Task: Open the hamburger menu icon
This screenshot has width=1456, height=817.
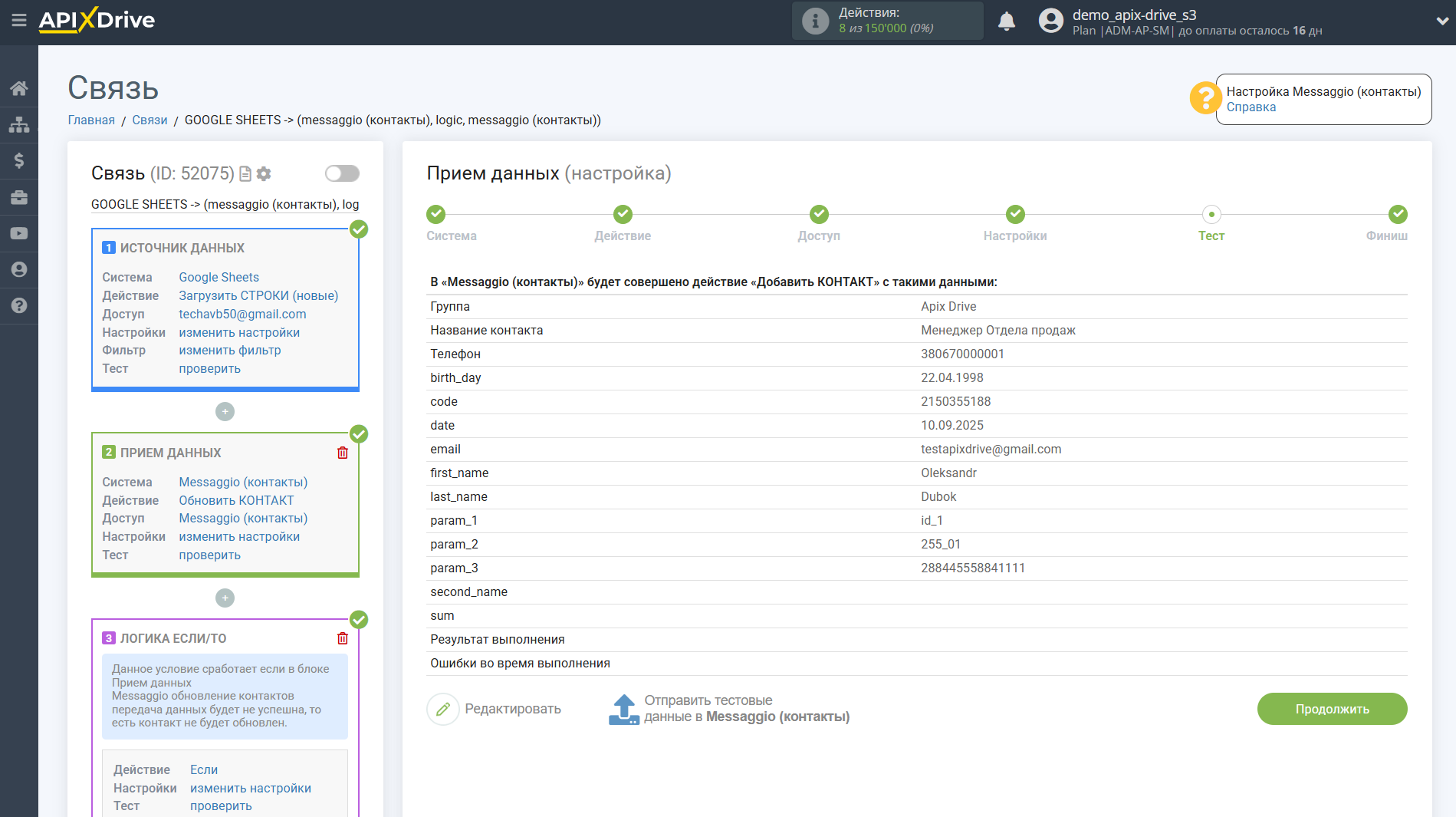Action: click(19, 21)
